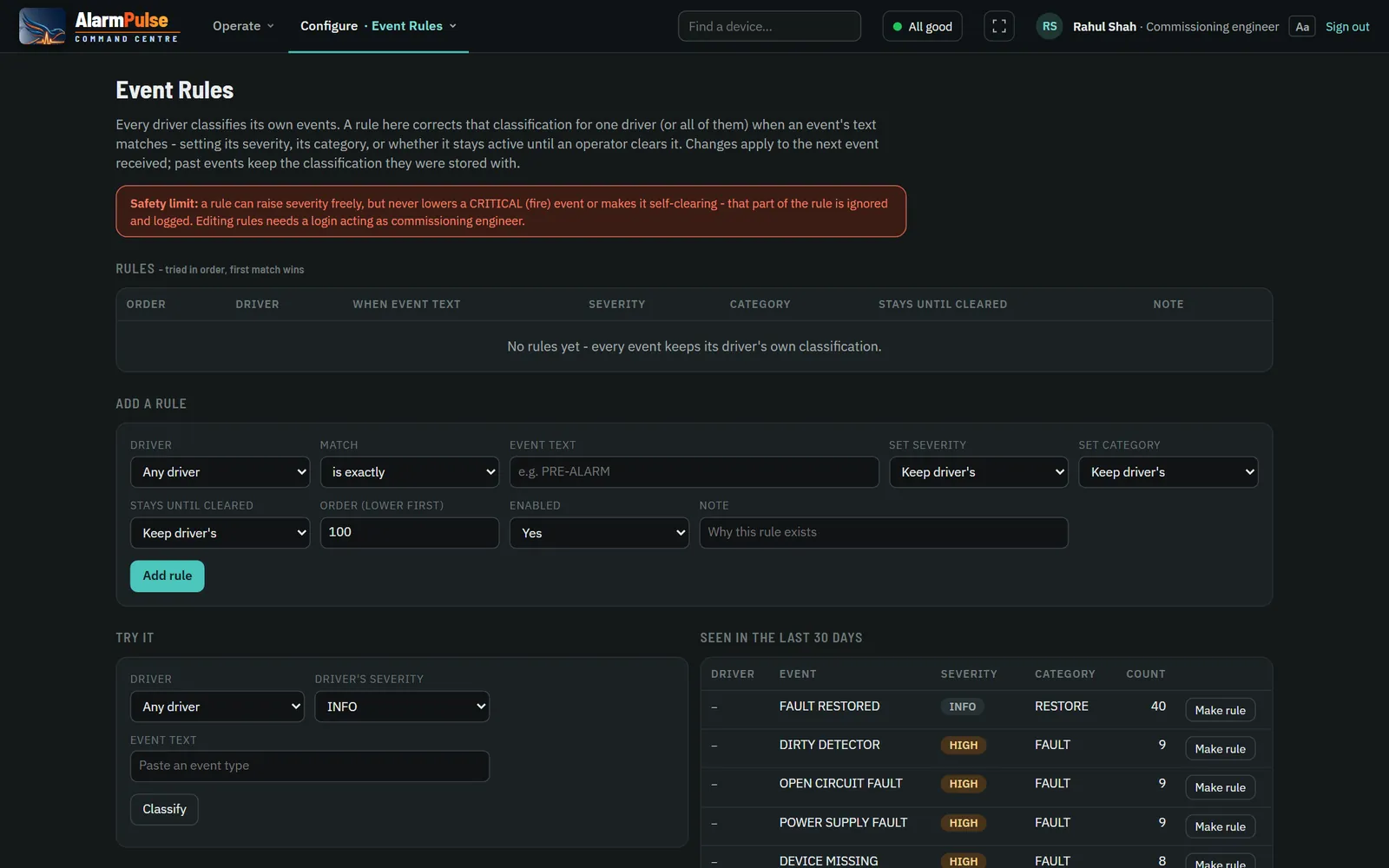
Task: Open the Match 'is exactly' dropdown
Action: (x=410, y=472)
